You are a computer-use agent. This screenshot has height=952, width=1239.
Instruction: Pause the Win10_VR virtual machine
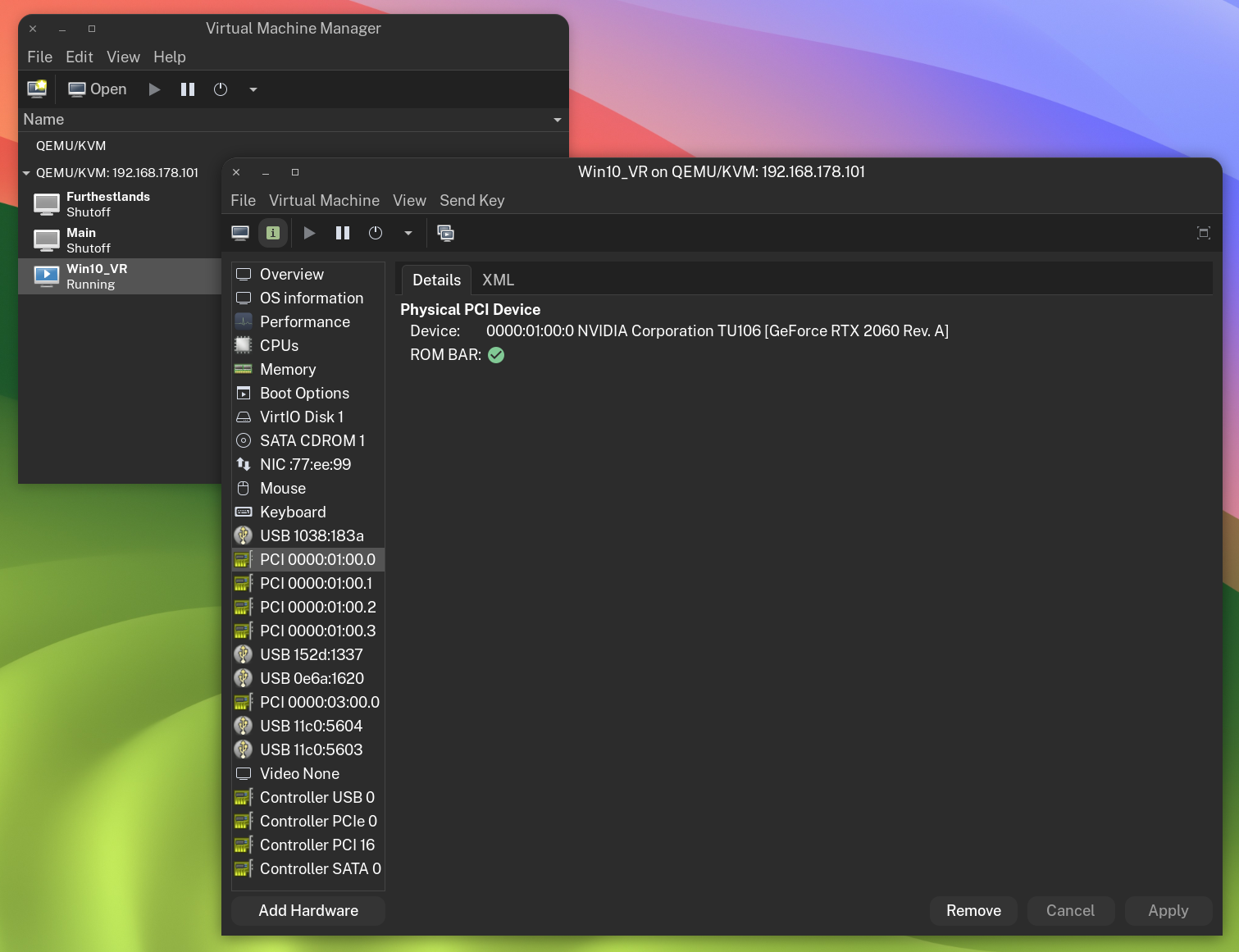(343, 234)
